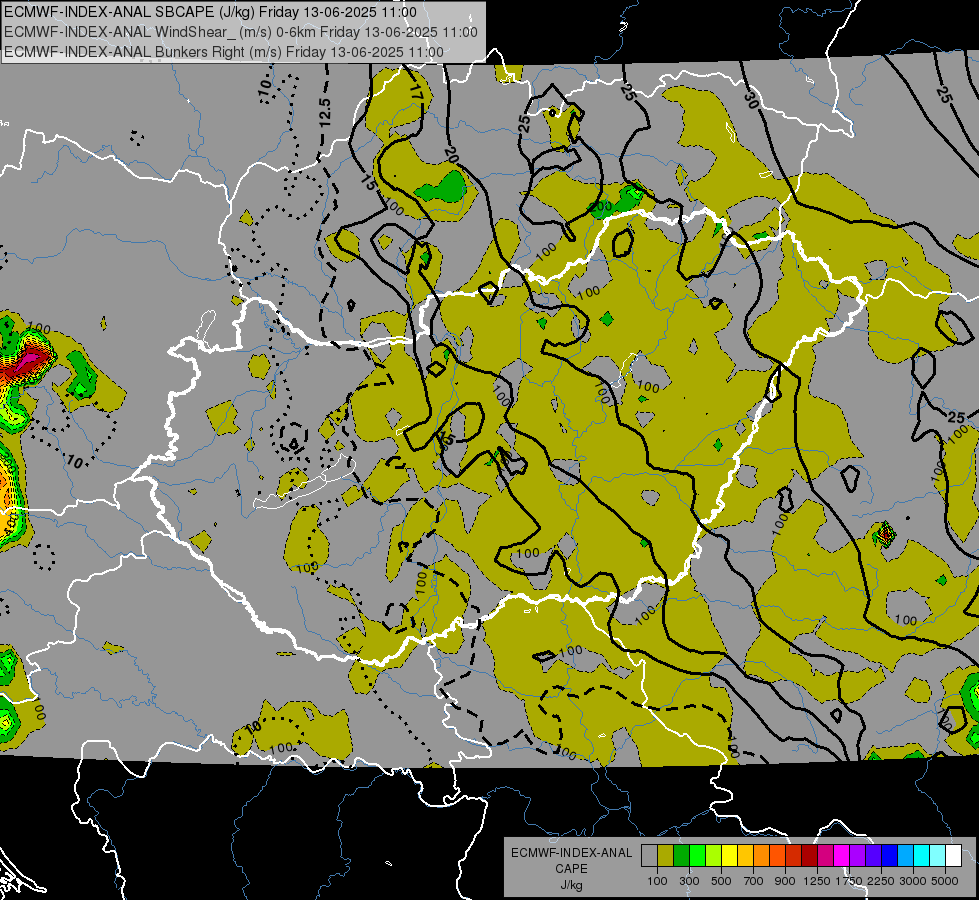The width and height of the screenshot is (979, 900).
Task: Click the 200 CAPE contour label
Action: click(x=601, y=207)
